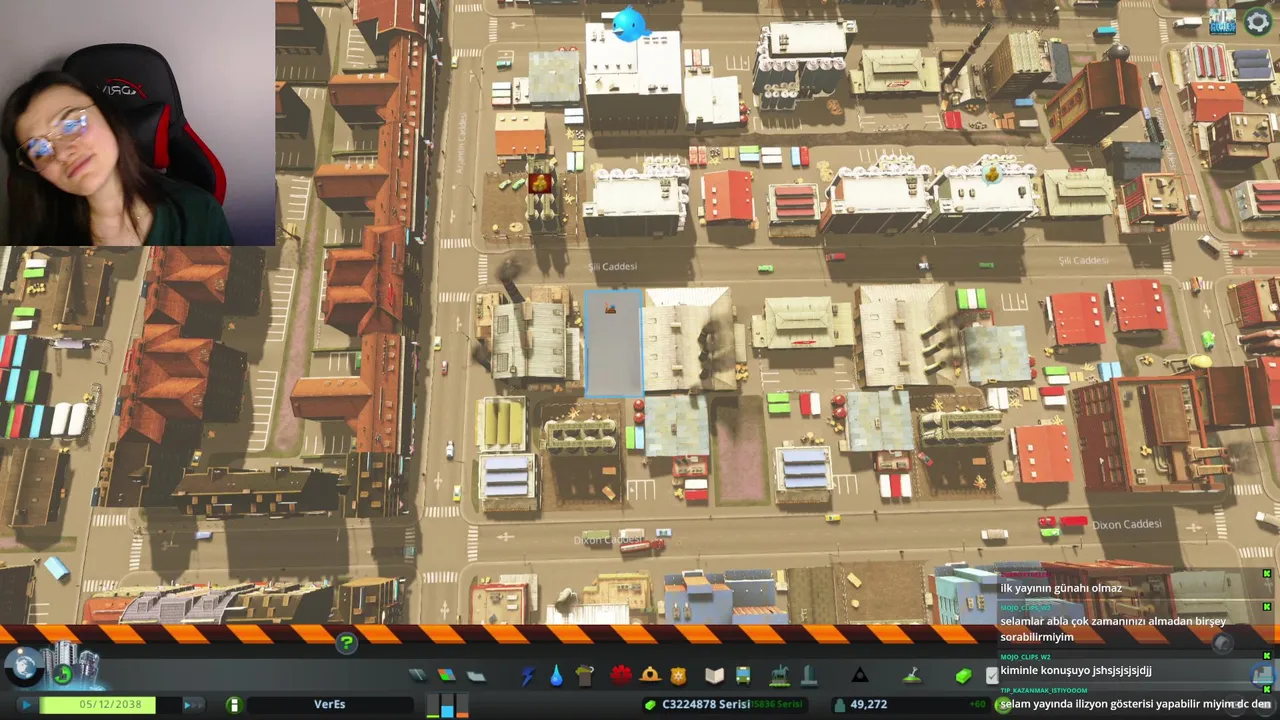Click the streamer webcam overlay
The image size is (1280, 720).
pos(137,122)
